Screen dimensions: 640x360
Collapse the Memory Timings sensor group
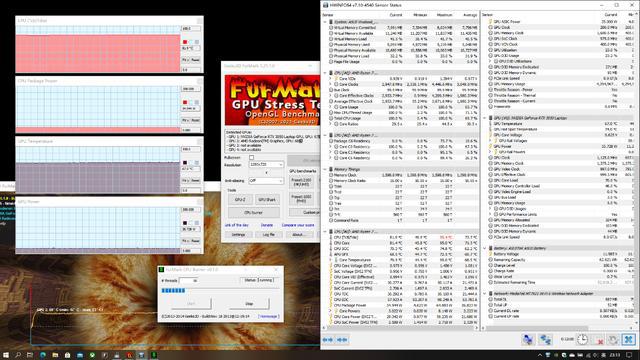tap(326, 169)
